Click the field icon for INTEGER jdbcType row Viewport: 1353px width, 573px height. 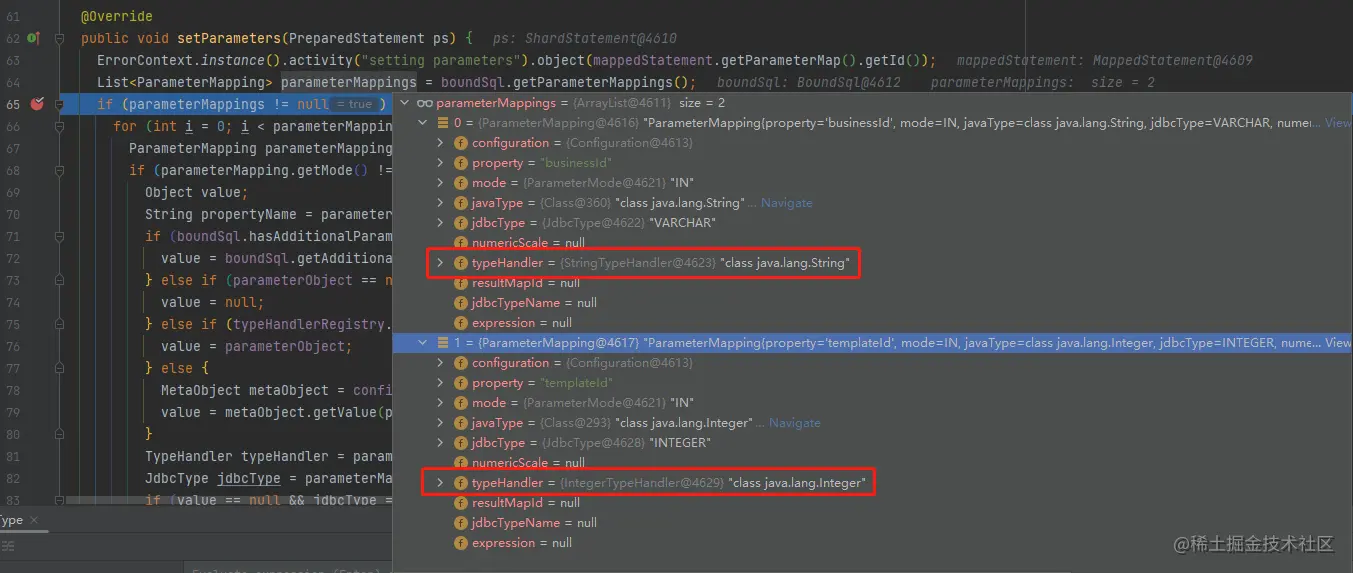pyautogui.click(x=461, y=443)
